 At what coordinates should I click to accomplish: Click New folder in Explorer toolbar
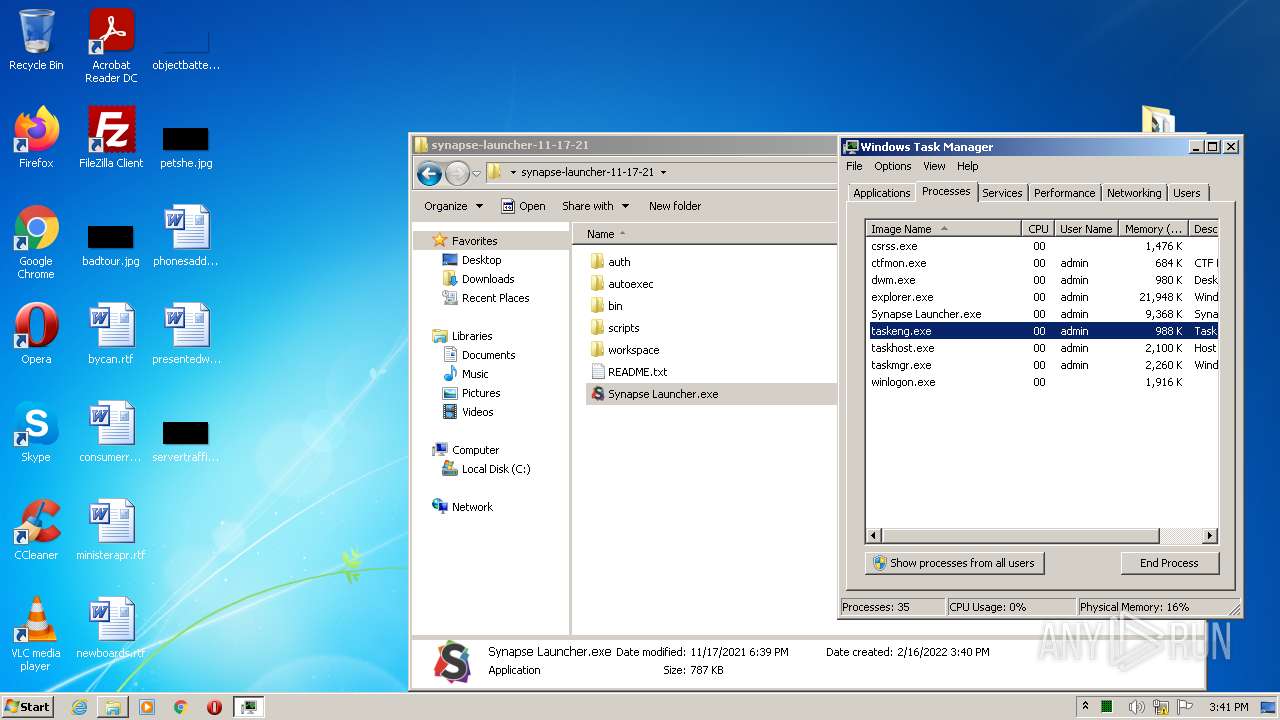[675, 206]
